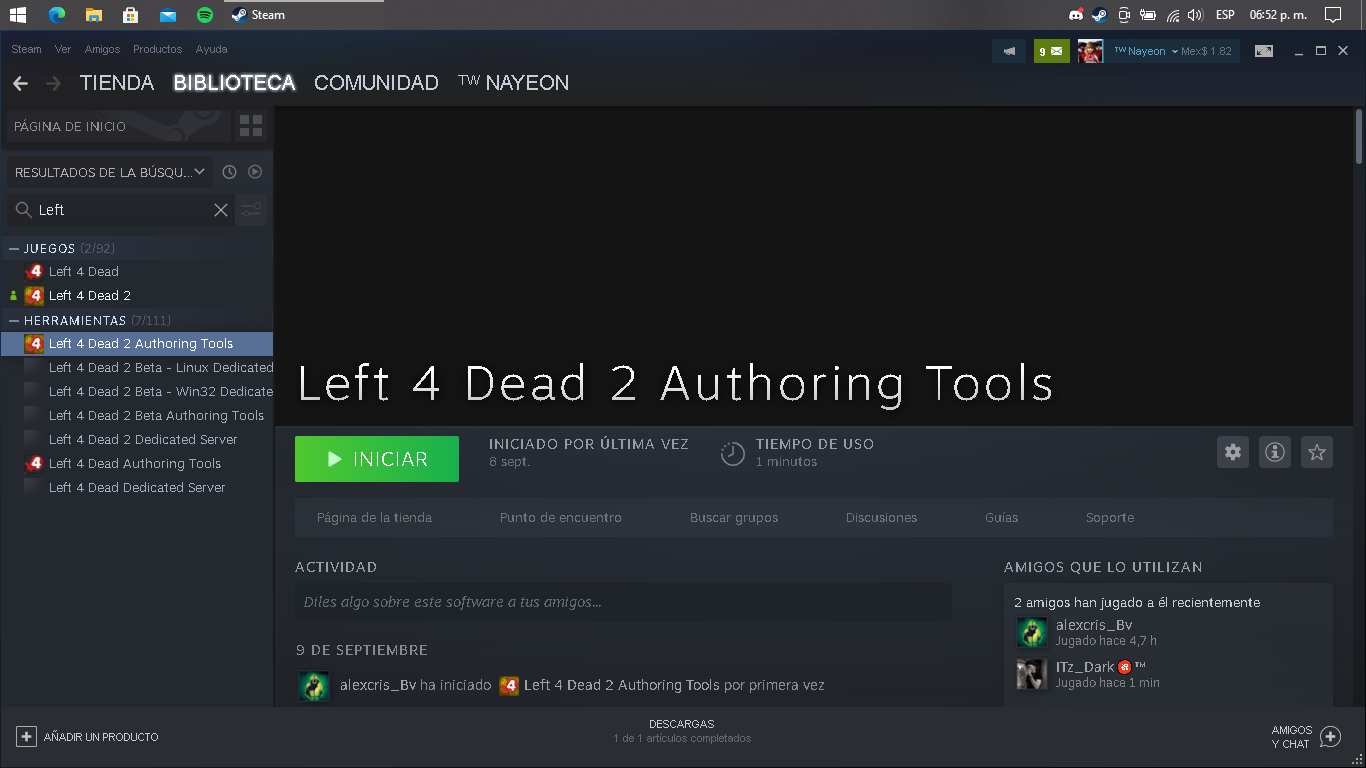Collapse the JUEGOS category
1366x768 pixels.
click(x=14, y=248)
